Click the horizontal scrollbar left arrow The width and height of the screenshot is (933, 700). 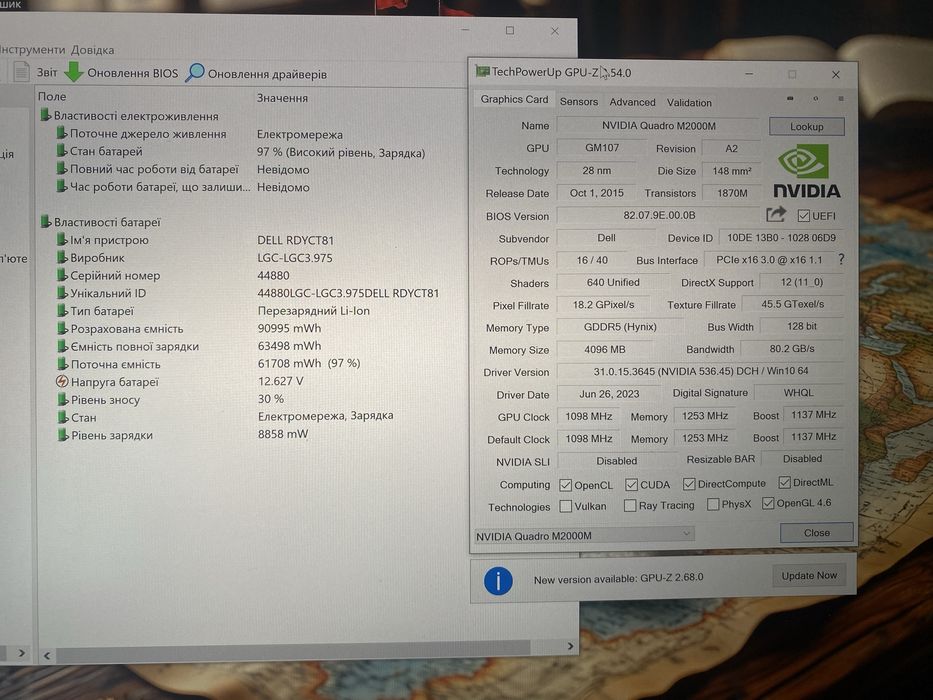click(x=47, y=656)
